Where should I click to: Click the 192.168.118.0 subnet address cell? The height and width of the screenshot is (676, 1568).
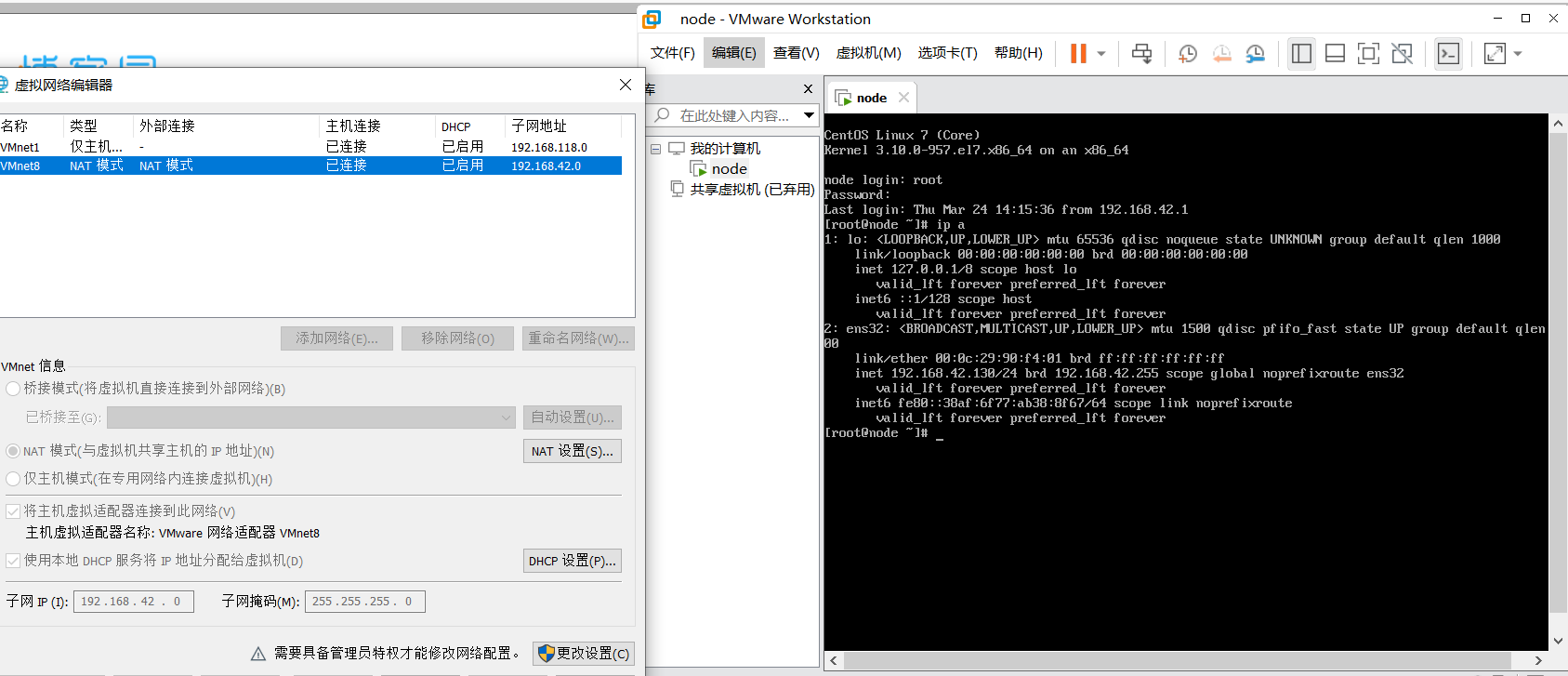point(549,147)
